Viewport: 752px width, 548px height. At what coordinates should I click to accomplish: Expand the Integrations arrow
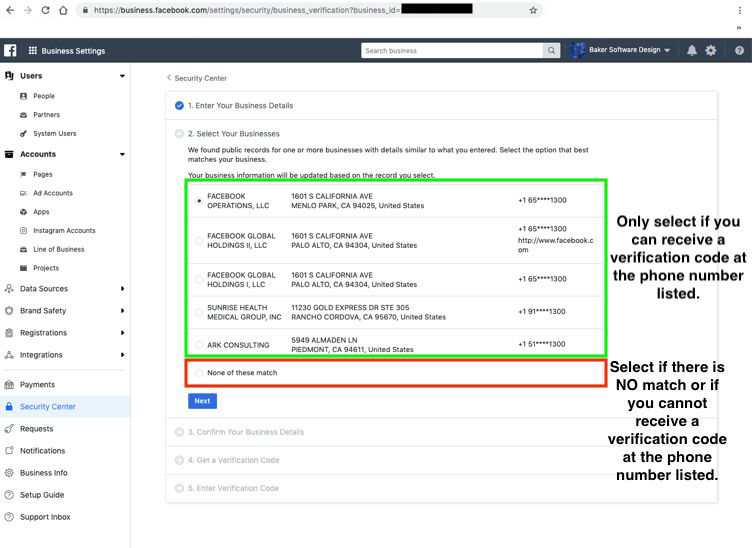pyautogui.click(x=122, y=355)
